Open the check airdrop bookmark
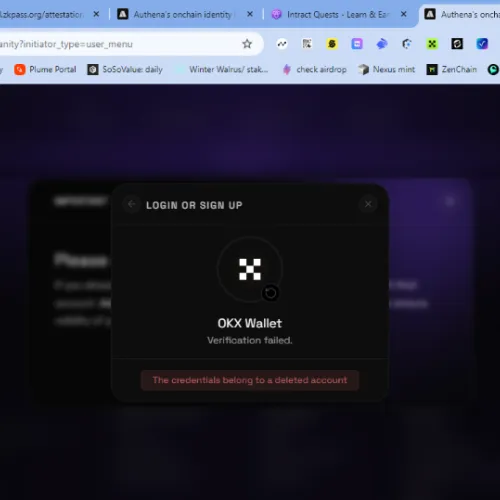This screenshot has height=500, width=500. [x=315, y=69]
